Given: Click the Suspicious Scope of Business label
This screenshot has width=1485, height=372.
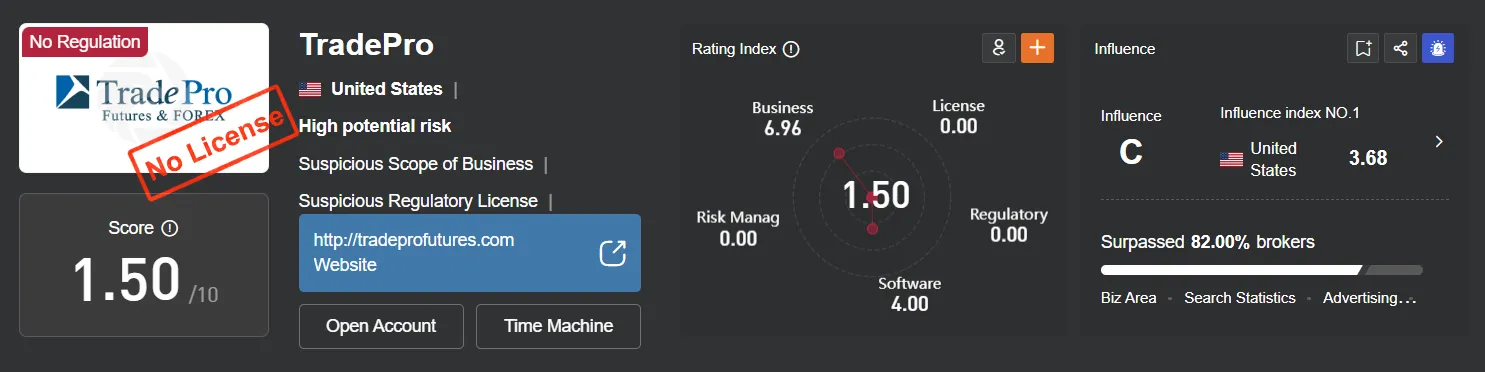Looking at the screenshot, I should (x=416, y=164).
